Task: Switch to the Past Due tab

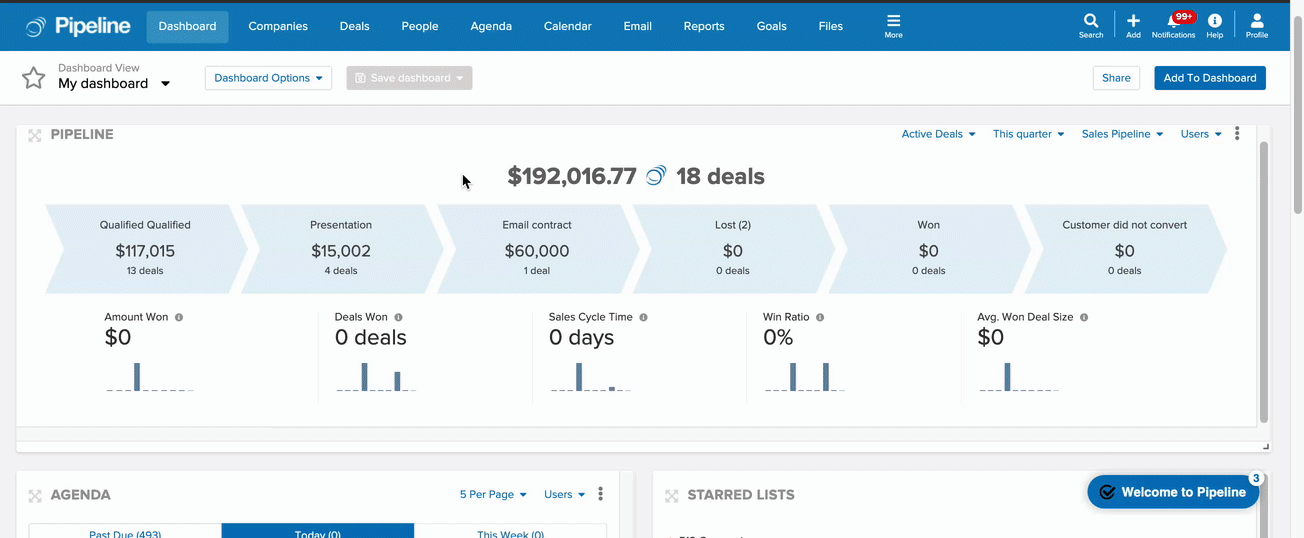Action: tap(125, 531)
